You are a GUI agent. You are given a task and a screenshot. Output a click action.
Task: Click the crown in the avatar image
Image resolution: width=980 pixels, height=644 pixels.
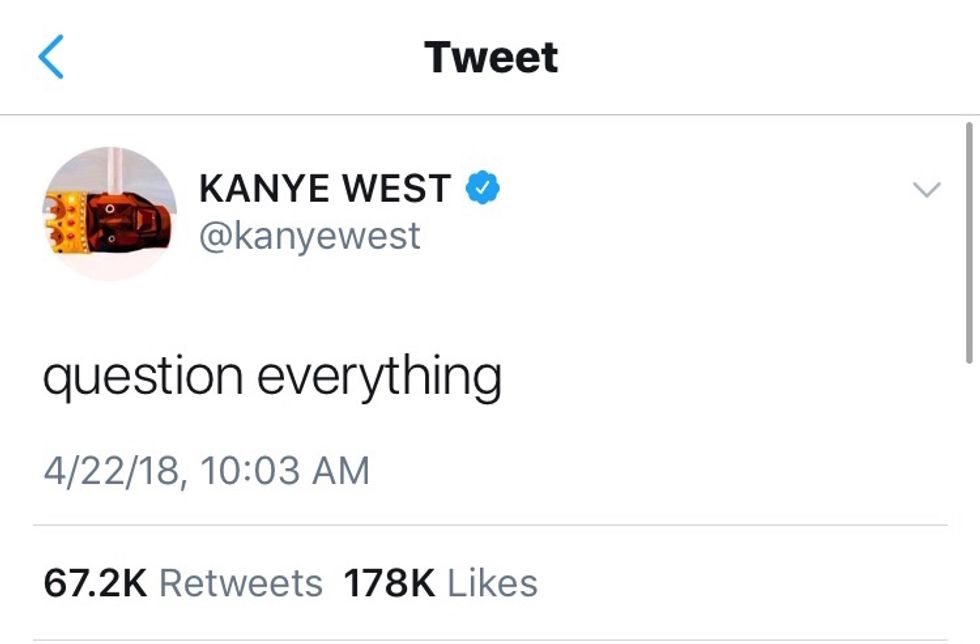[64, 223]
